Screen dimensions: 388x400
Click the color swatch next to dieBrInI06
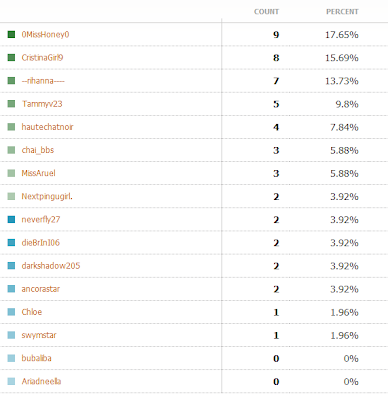tap(11, 242)
